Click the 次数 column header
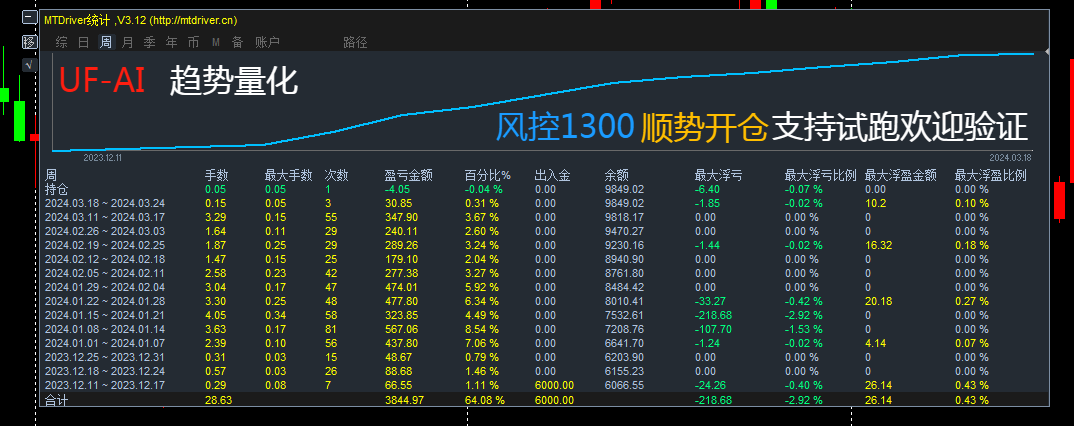This screenshot has height=426, width=1074. tap(336, 175)
